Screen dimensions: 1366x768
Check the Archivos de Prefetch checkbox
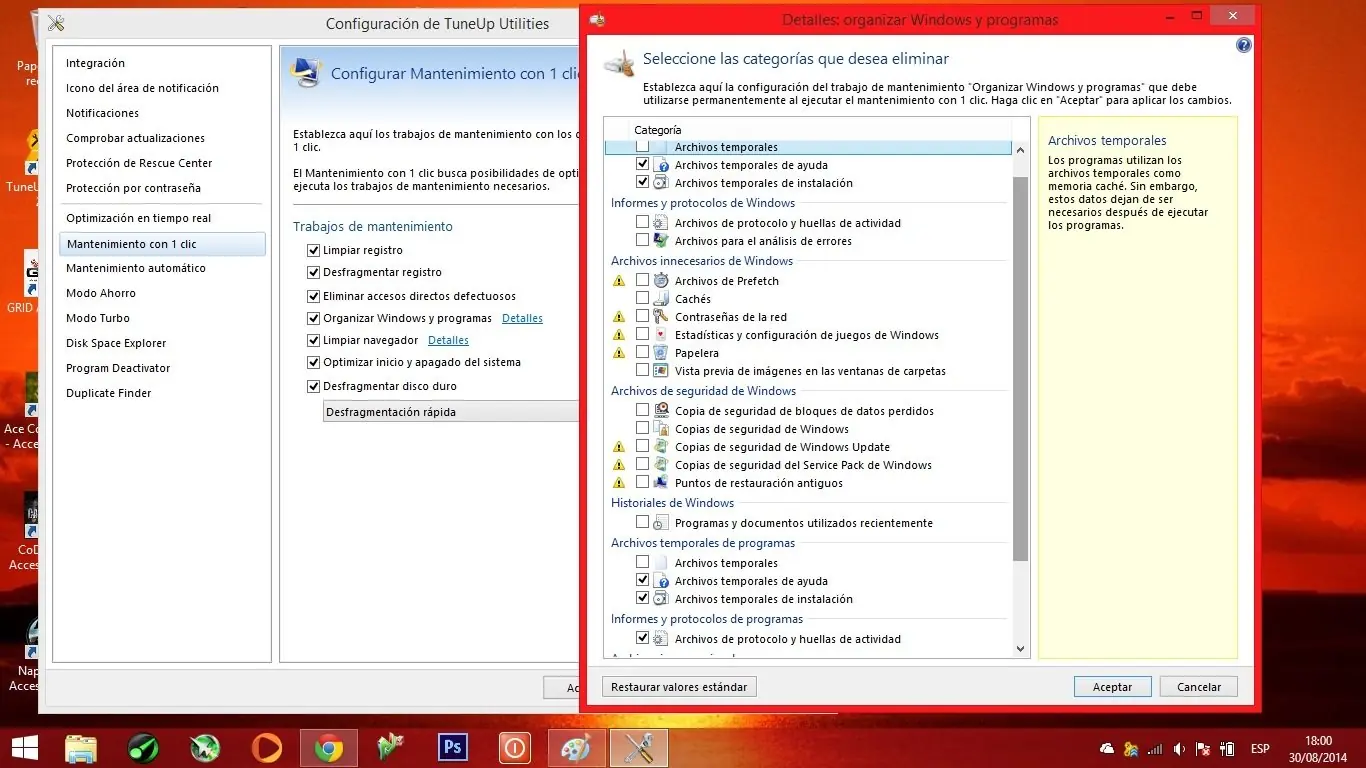coord(642,281)
